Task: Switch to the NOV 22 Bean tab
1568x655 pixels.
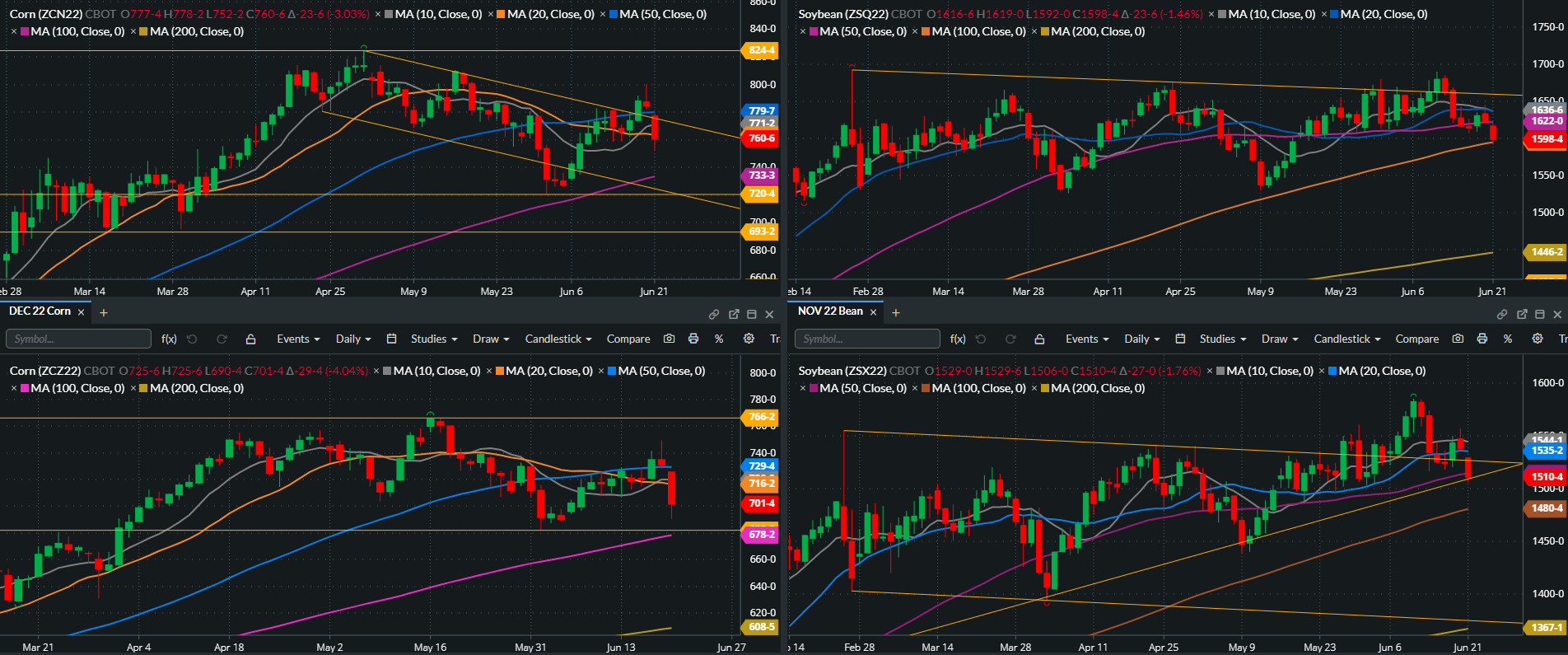Action: tap(830, 311)
